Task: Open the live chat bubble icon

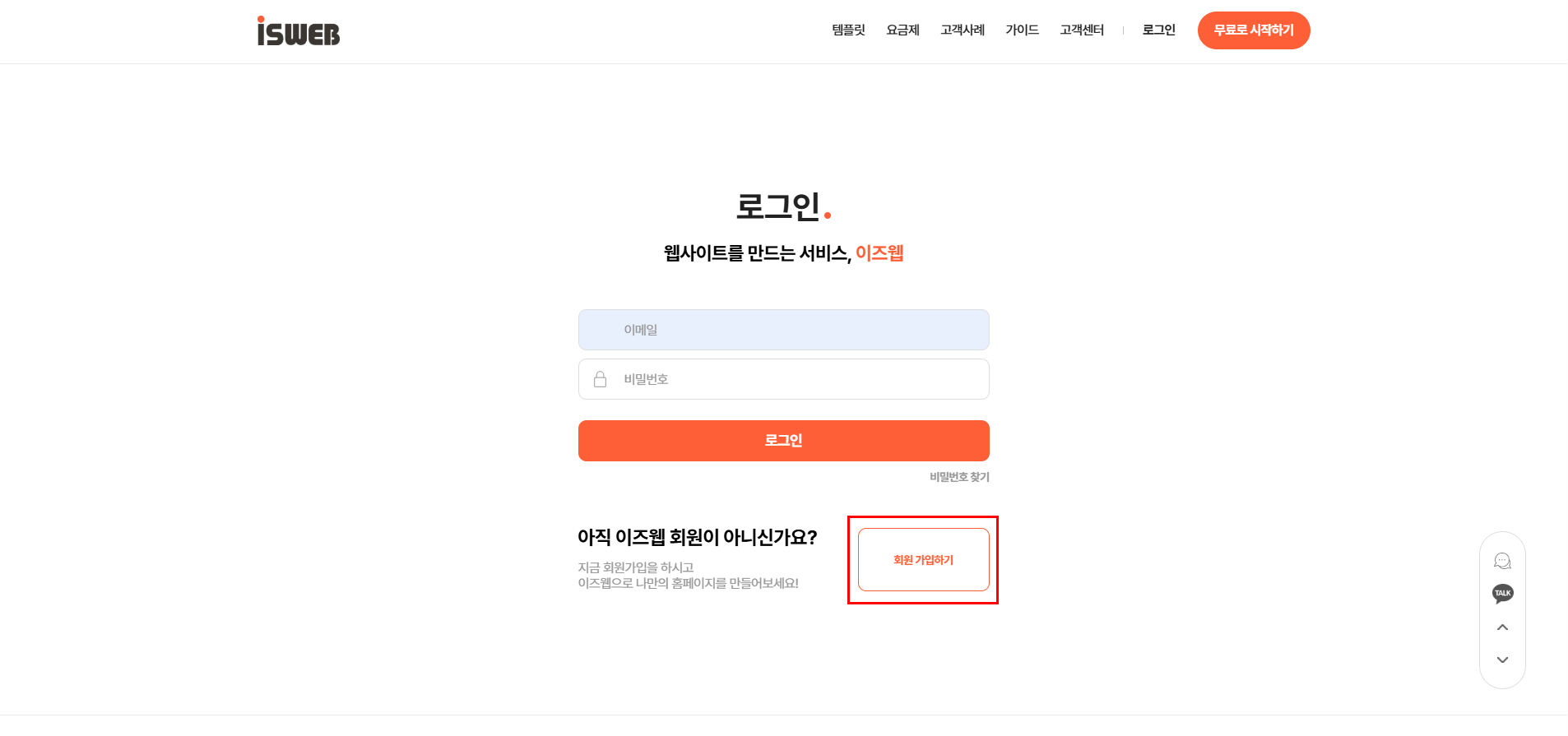Action: click(1502, 561)
